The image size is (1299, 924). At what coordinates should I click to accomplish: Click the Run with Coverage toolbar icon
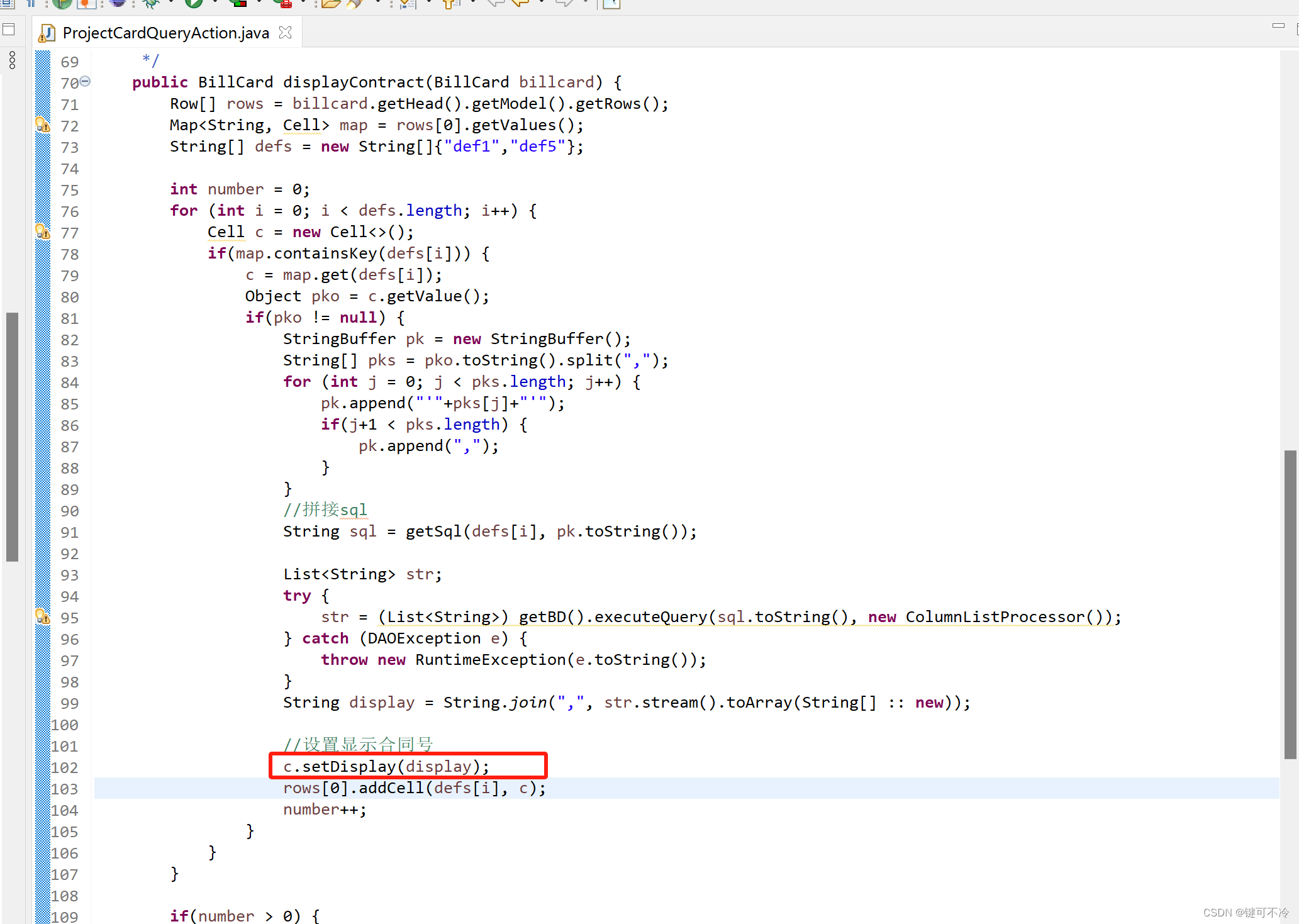point(238,3)
